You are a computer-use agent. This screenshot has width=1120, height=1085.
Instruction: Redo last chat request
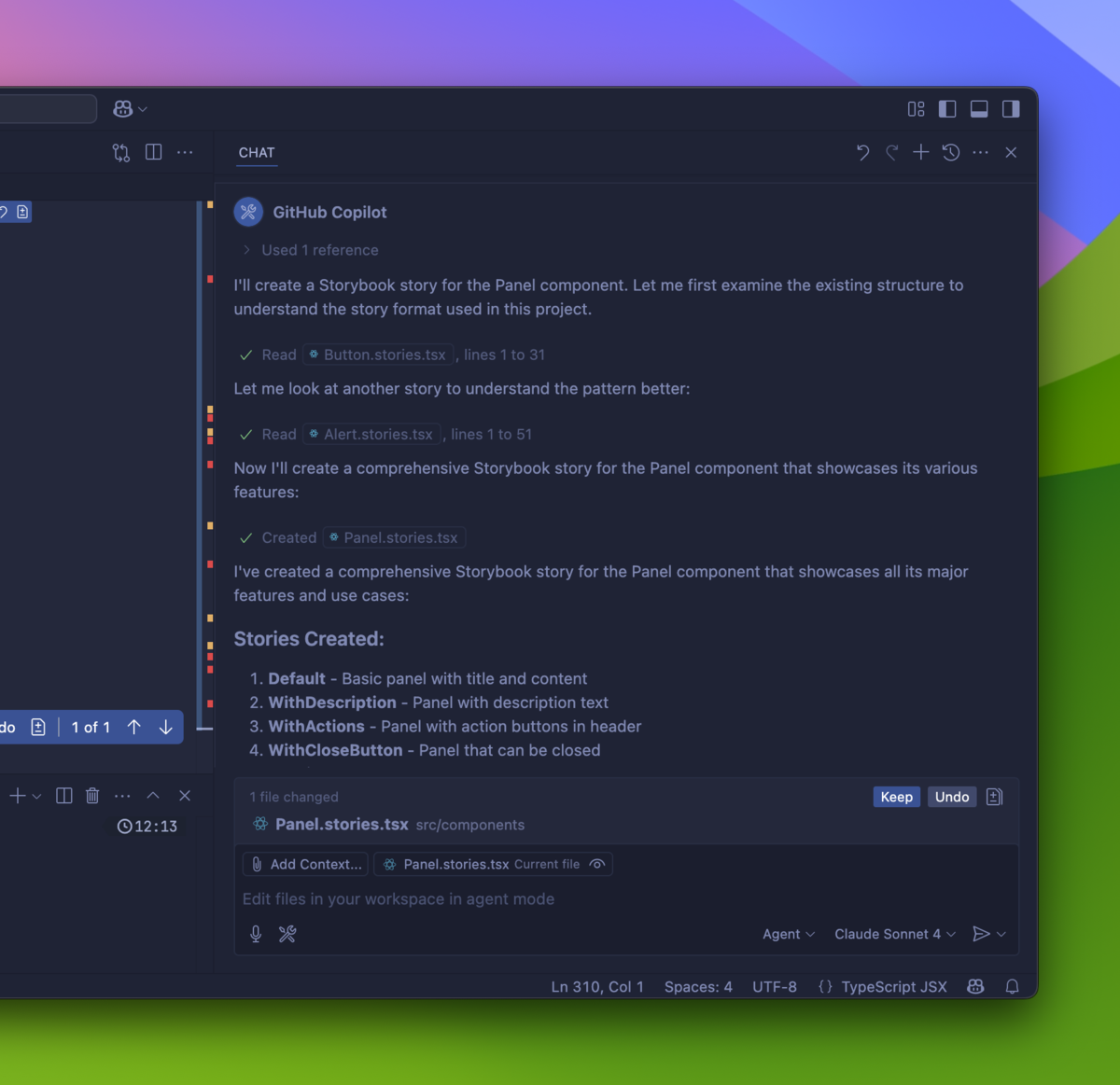coord(892,152)
